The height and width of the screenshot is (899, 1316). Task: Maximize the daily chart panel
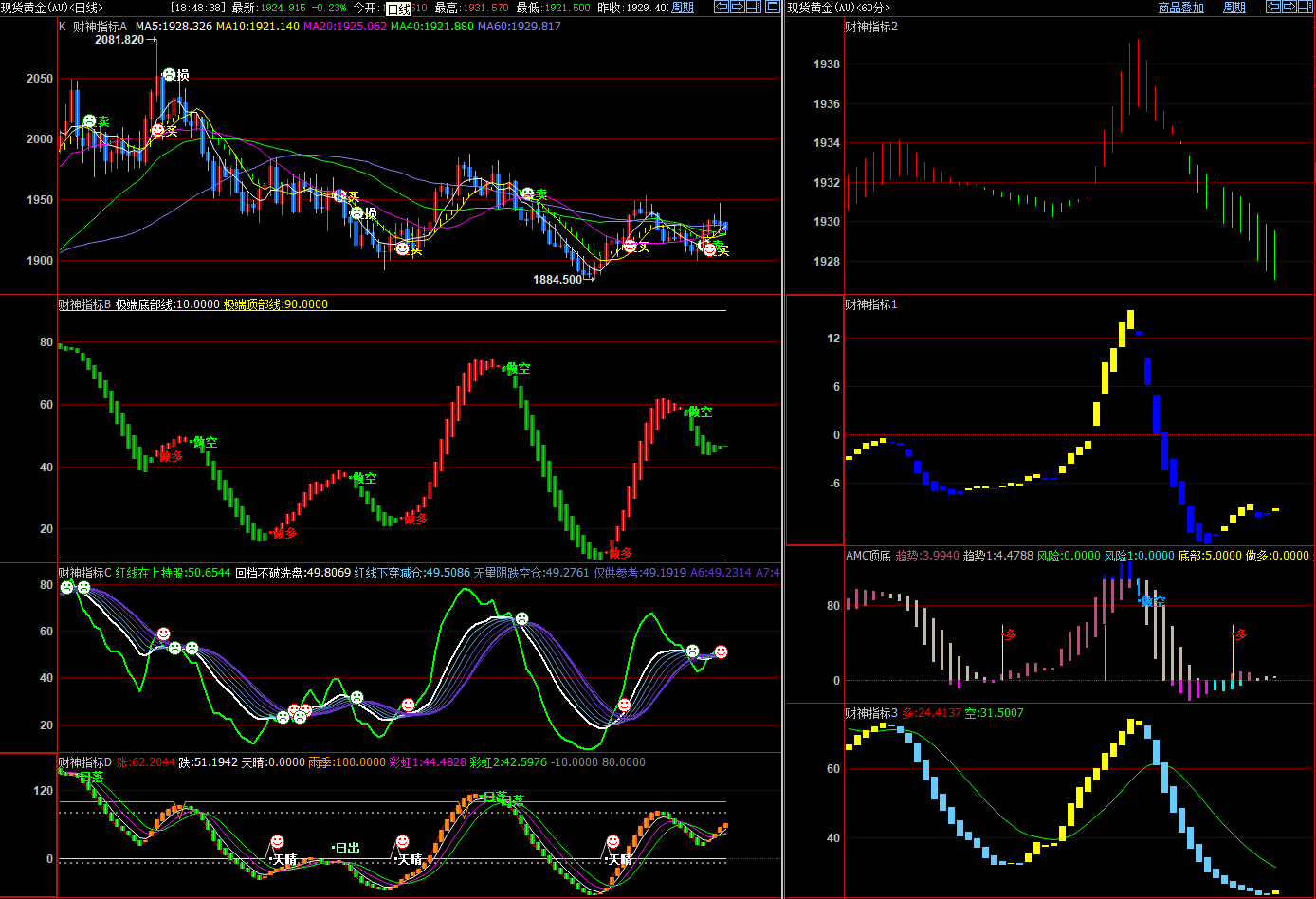point(772,8)
